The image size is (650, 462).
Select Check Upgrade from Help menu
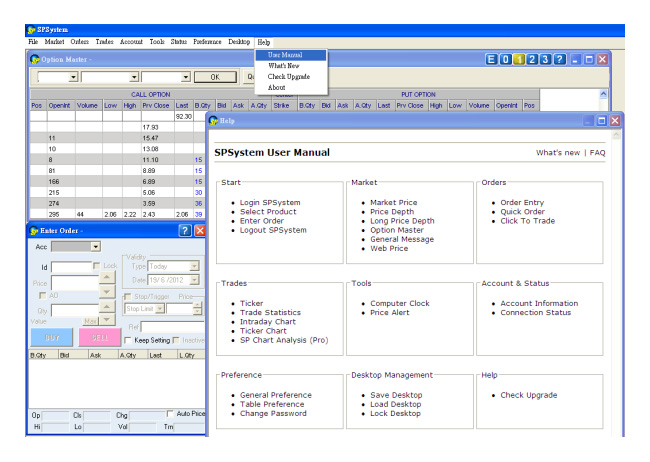point(291,76)
